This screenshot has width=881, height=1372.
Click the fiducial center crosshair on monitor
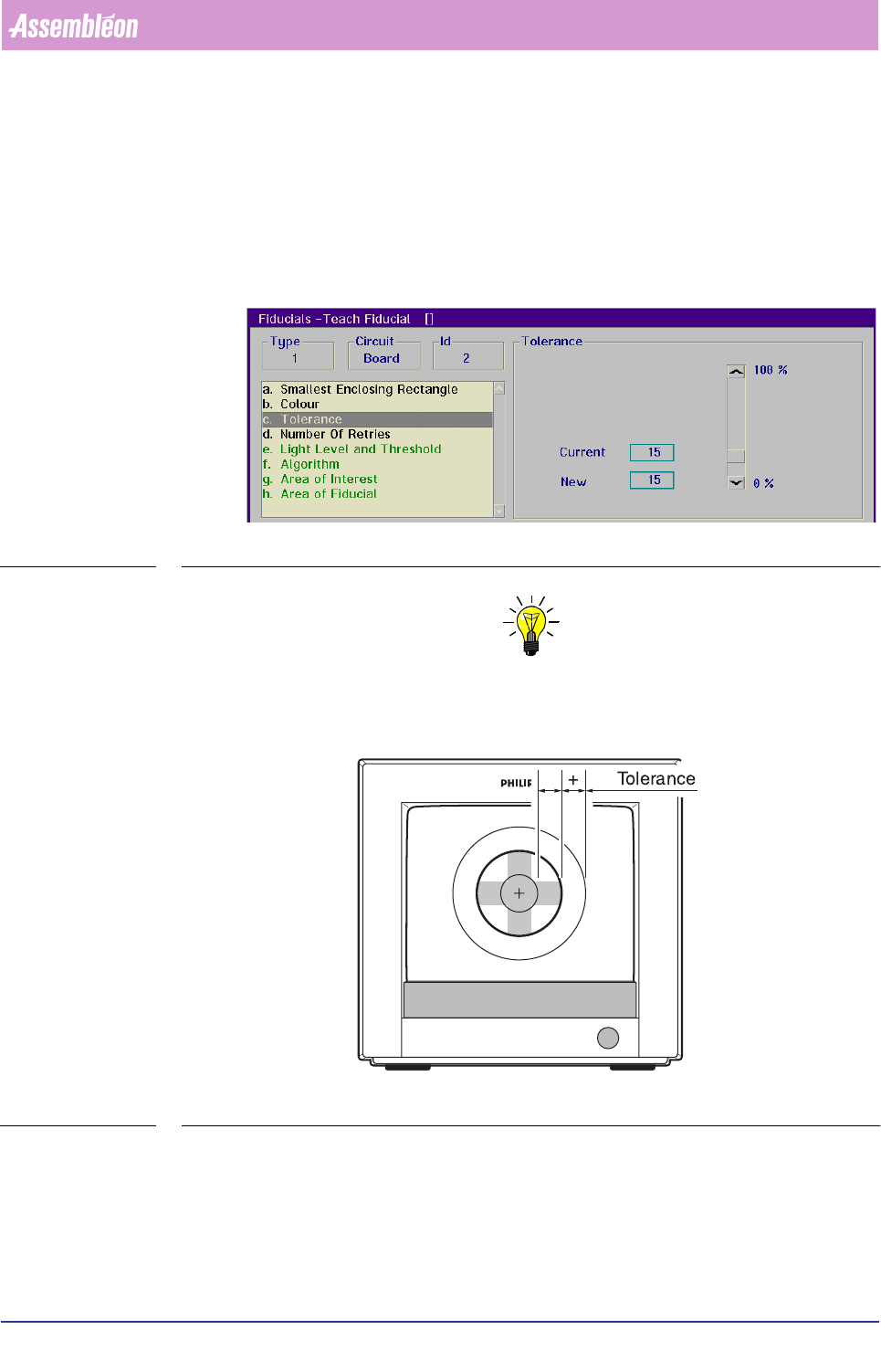(519, 893)
